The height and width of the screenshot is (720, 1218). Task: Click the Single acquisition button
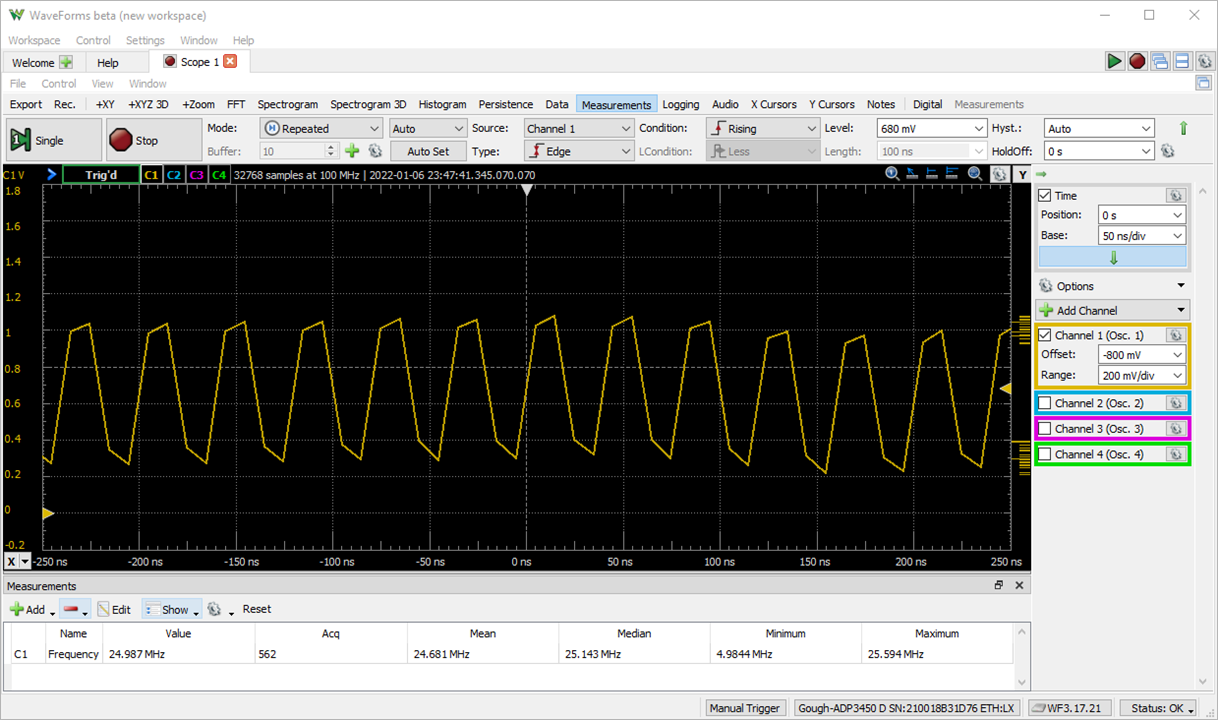[x=54, y=140]
